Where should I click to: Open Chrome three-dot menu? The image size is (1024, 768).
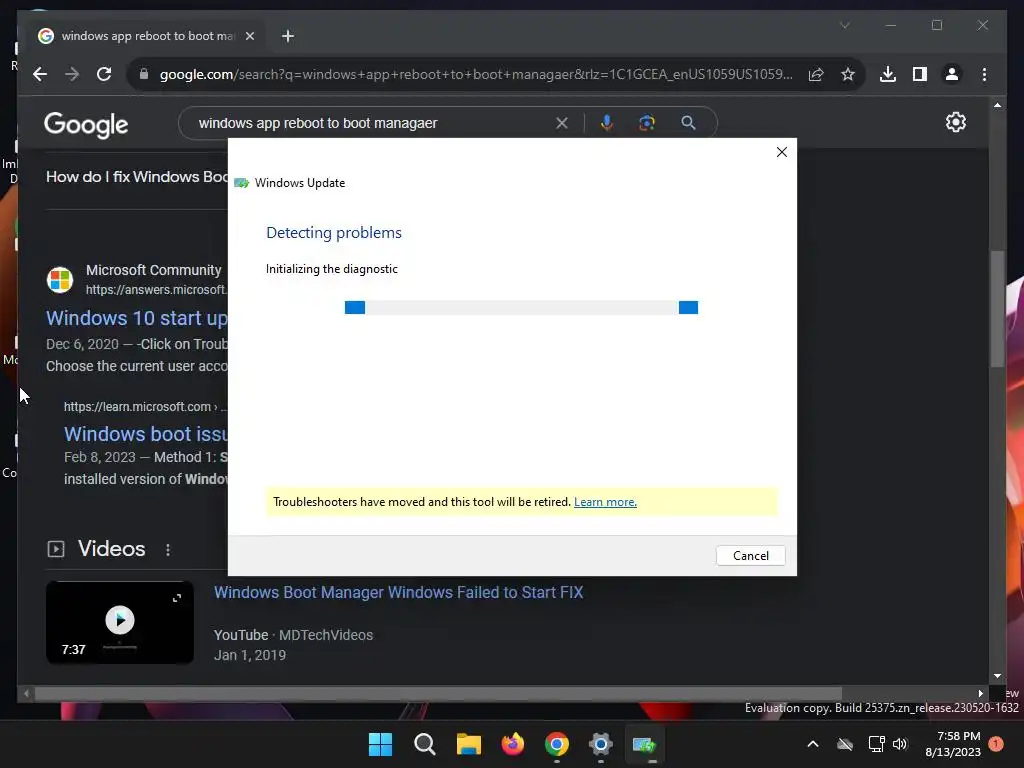click(x=984, y=74)
